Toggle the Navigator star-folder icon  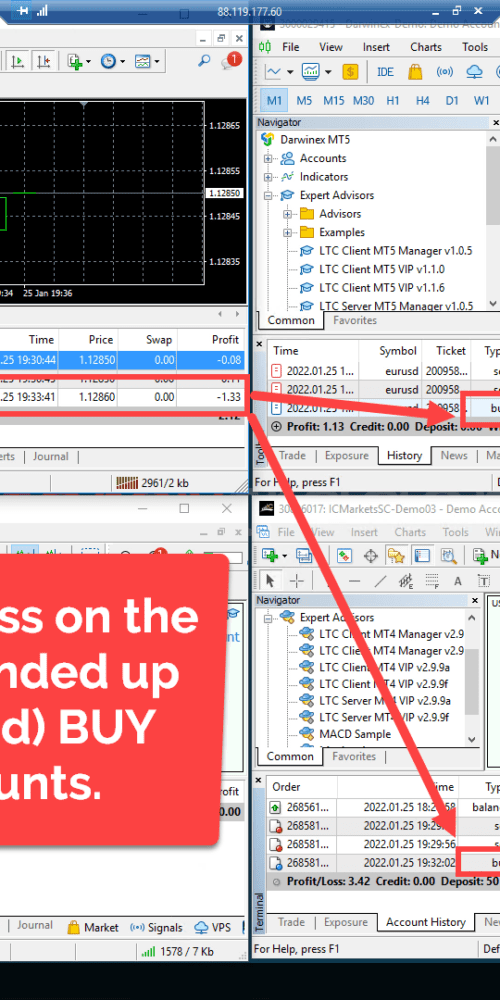(395, 555)
